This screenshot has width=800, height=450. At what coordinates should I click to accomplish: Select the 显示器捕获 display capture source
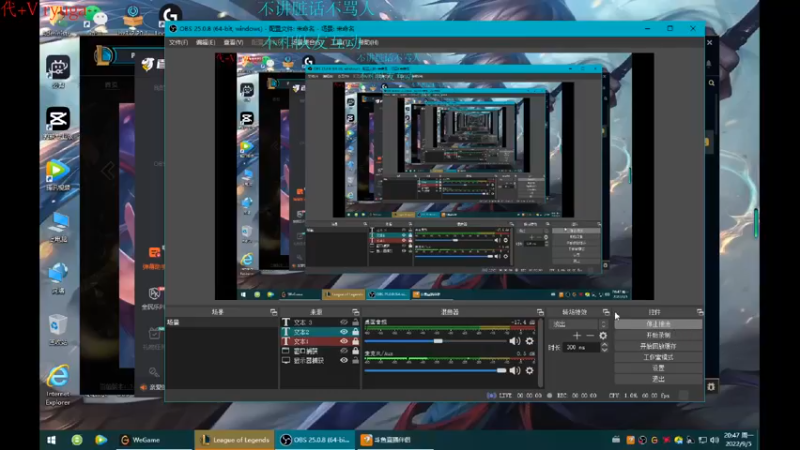(x=320, y=360)
